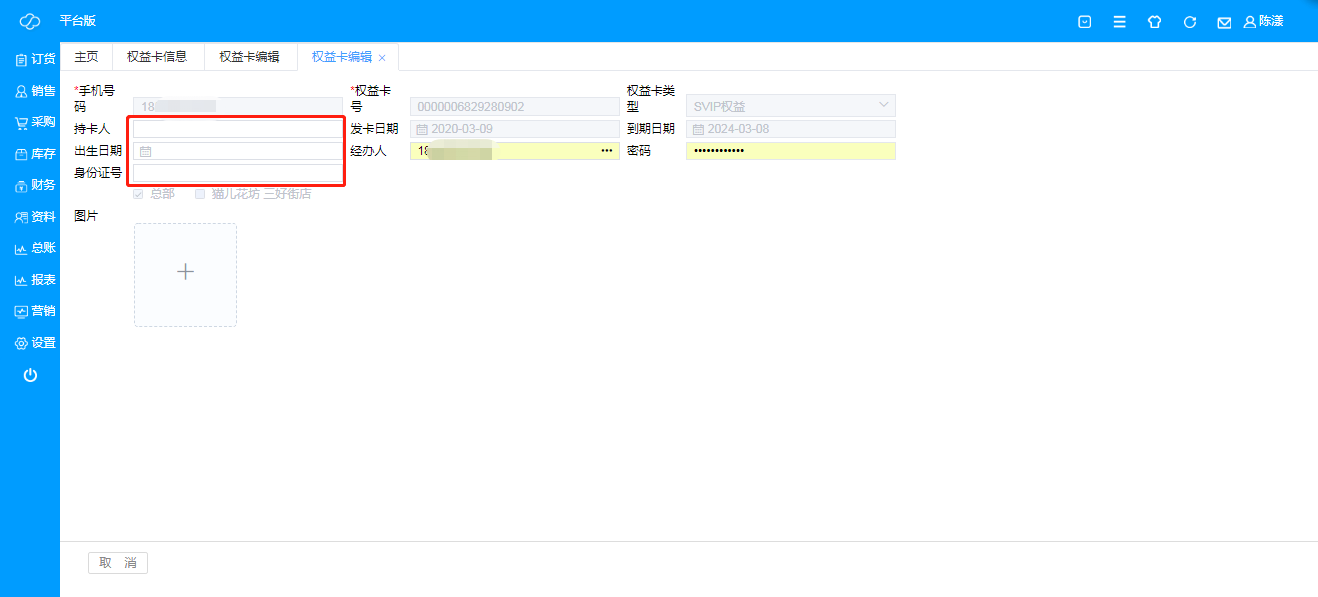Switch to the 主页 tab

[87, 57]
